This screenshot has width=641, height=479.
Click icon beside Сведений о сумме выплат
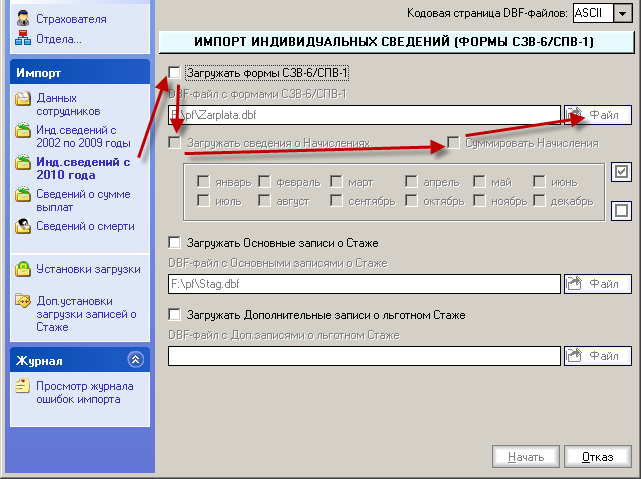point(23,194)
